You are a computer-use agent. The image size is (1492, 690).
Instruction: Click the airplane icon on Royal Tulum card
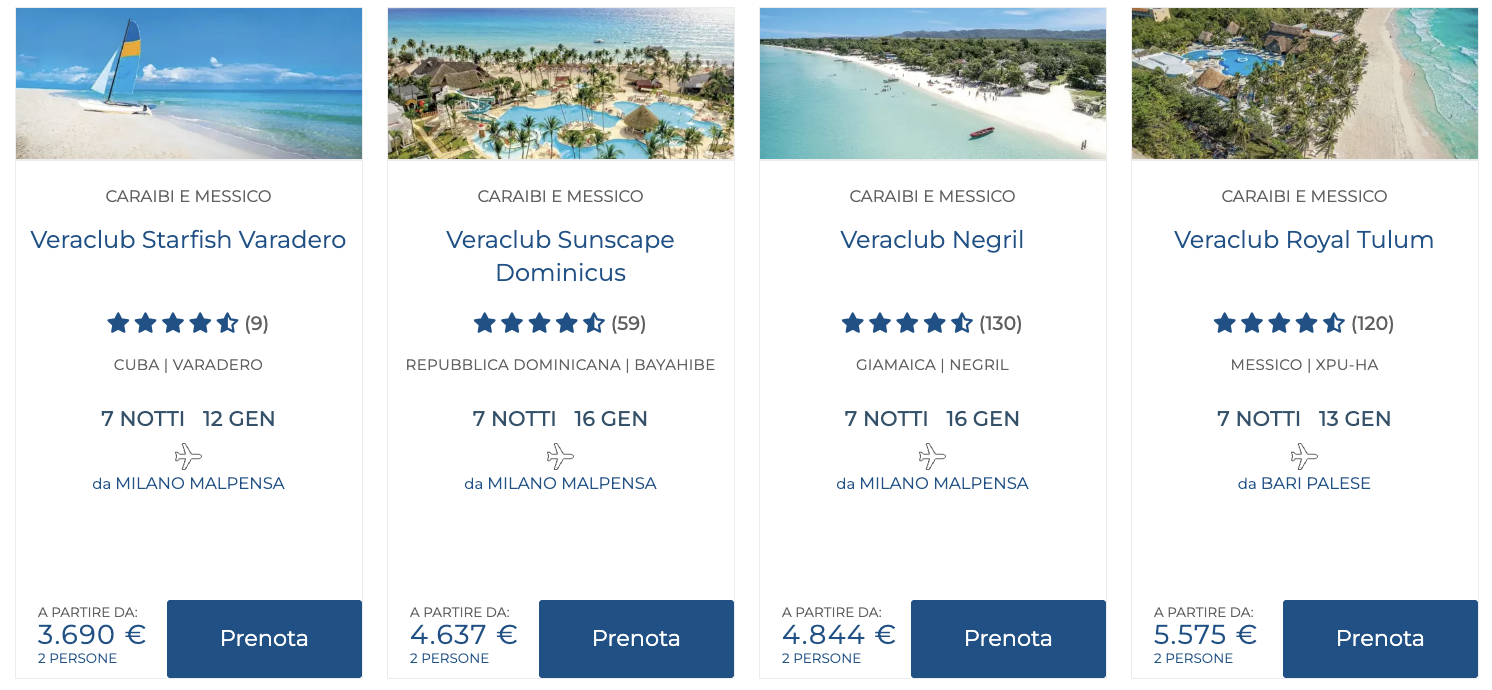click(x=1304, y=457)
